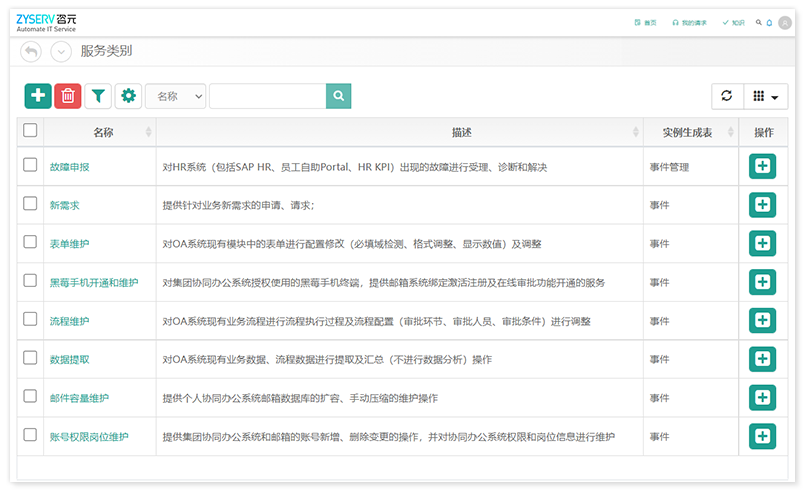Click the magnifier search button beside input

(x=339, y=96)
